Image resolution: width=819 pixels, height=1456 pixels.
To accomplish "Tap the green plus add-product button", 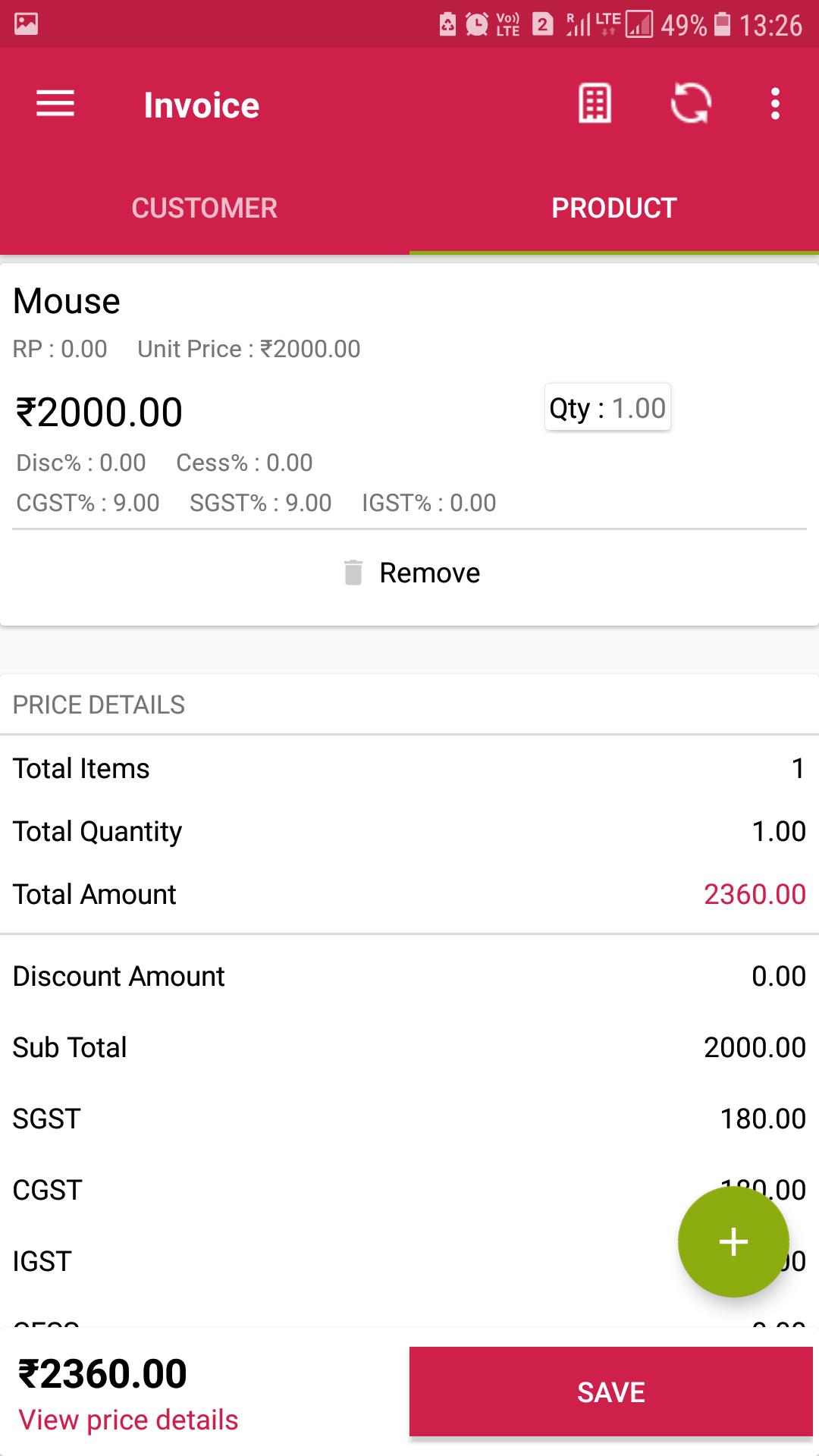I will pos(733,1242).
